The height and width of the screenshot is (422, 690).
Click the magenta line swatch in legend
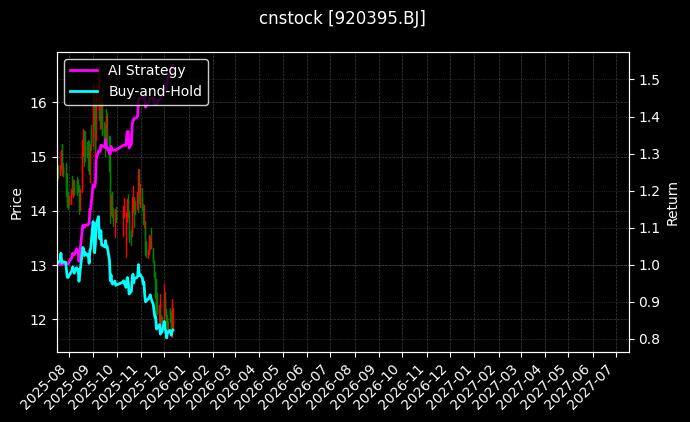click(83, 70)
